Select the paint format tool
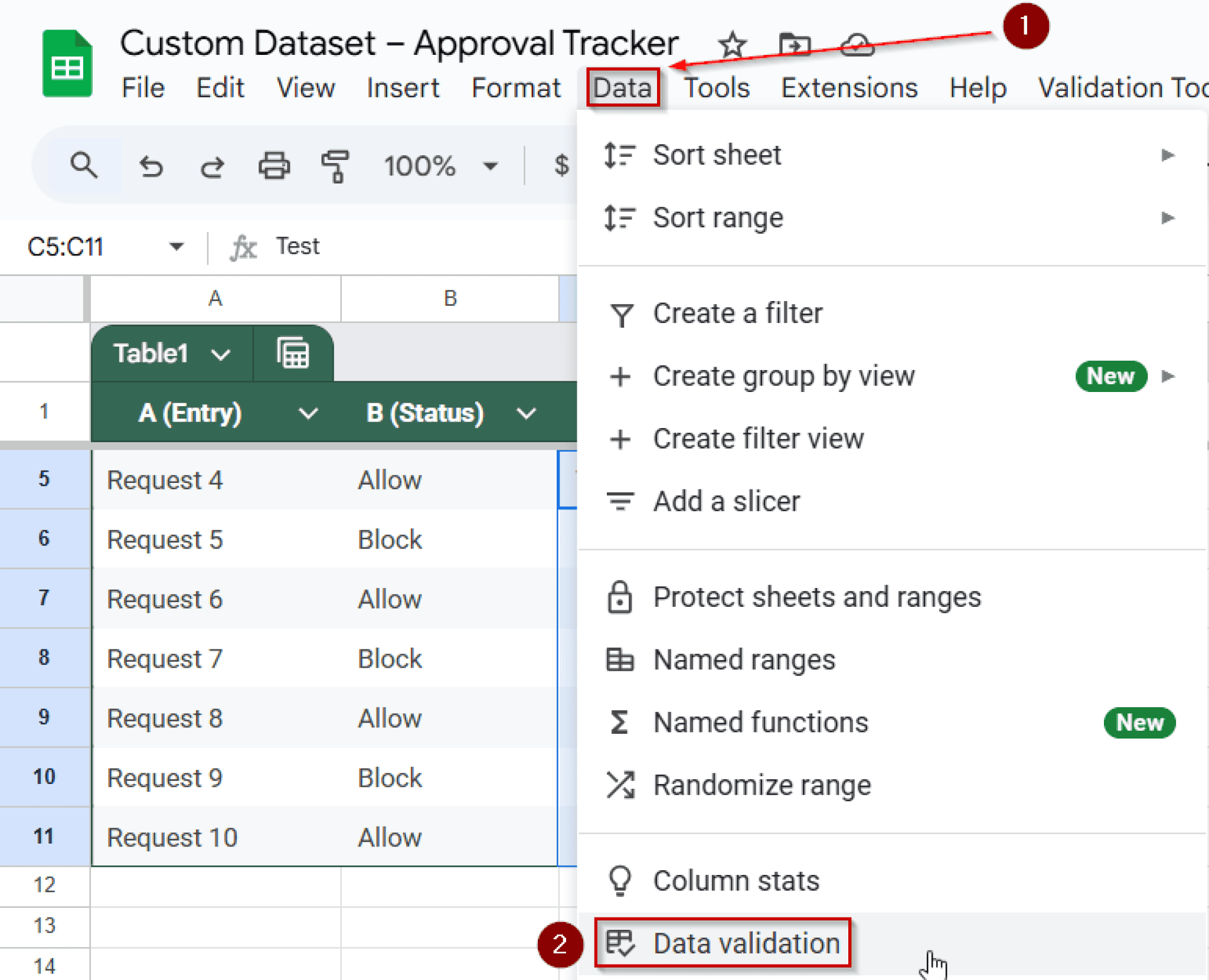Screen dimensions: 1209x980 click(x=335, y=166)
